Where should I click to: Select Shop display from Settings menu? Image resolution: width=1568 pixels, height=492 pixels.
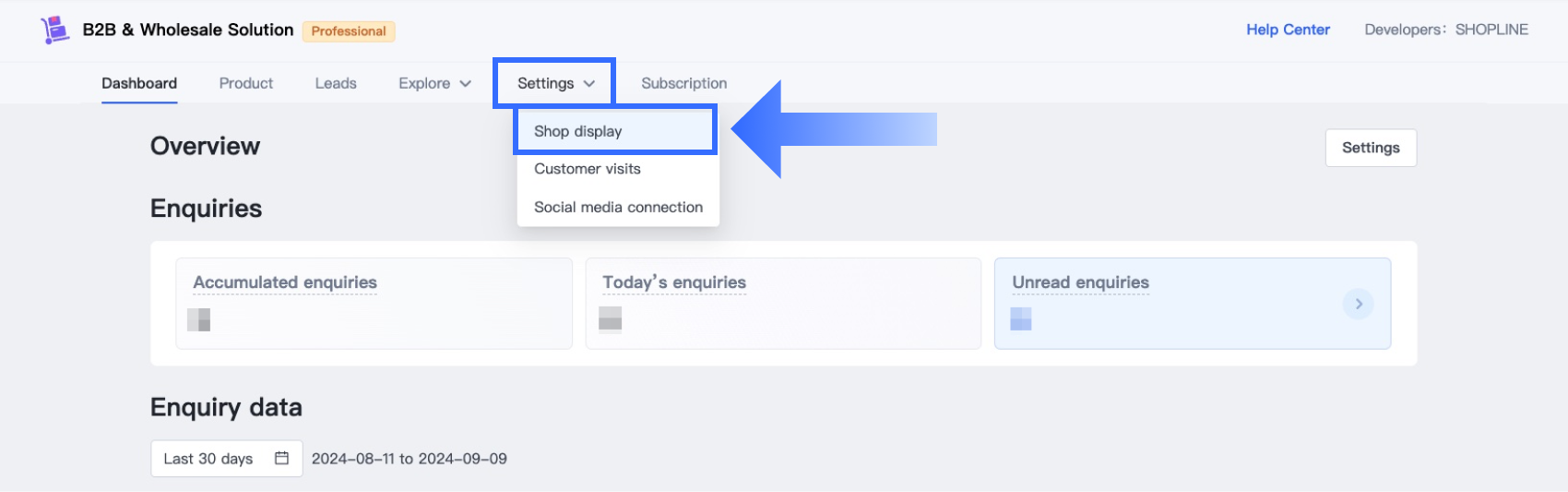578,131
